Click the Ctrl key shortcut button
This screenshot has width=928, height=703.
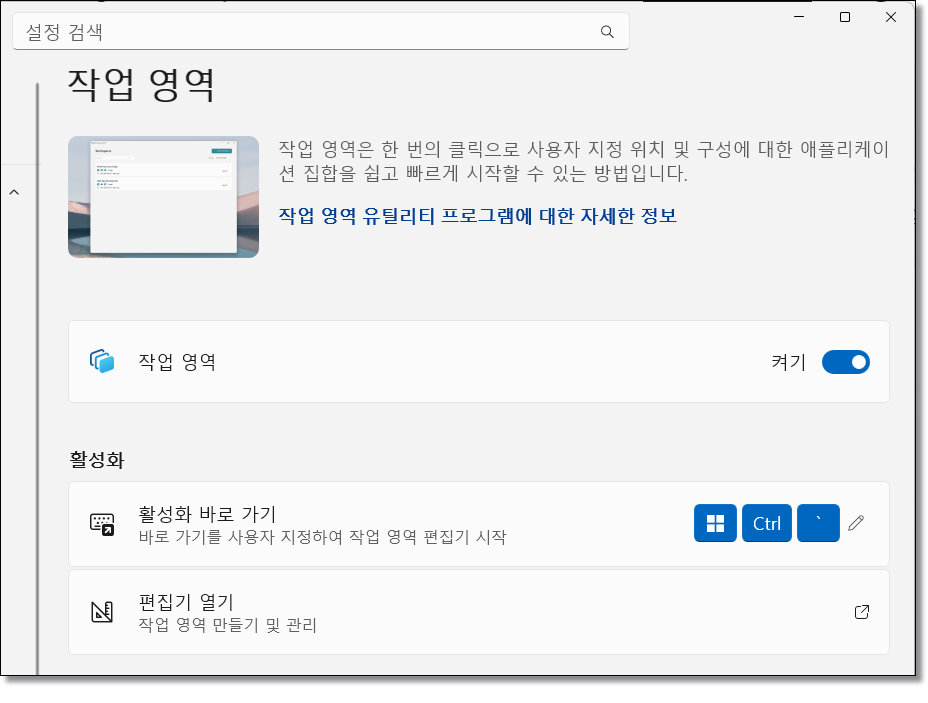766,523
